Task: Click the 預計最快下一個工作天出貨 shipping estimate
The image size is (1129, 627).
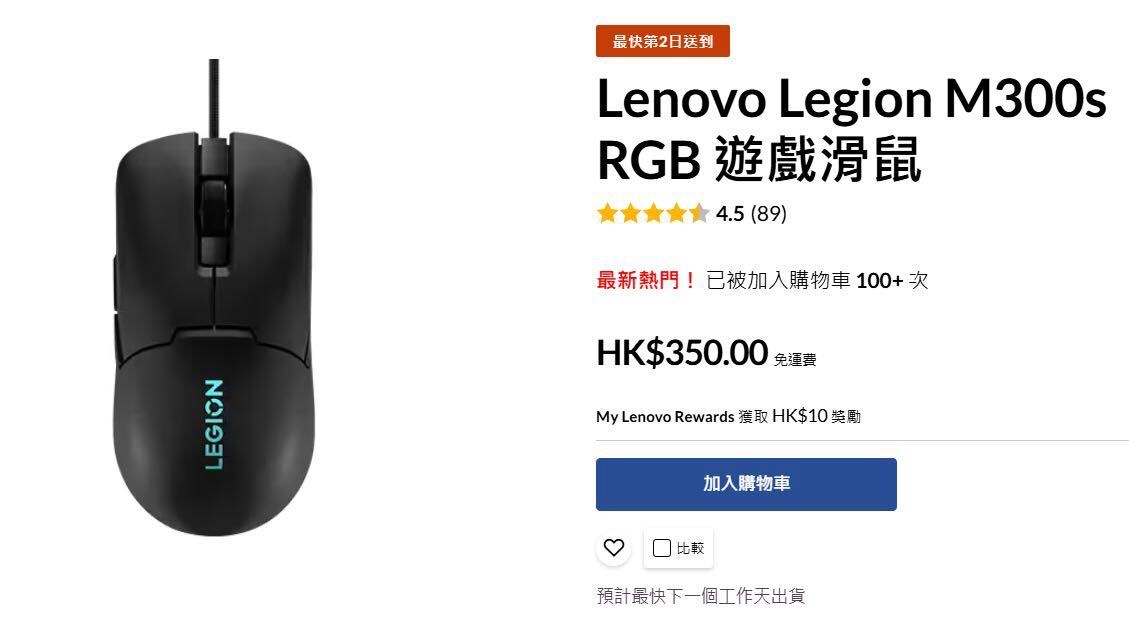Action: click(x=701, y=596)
